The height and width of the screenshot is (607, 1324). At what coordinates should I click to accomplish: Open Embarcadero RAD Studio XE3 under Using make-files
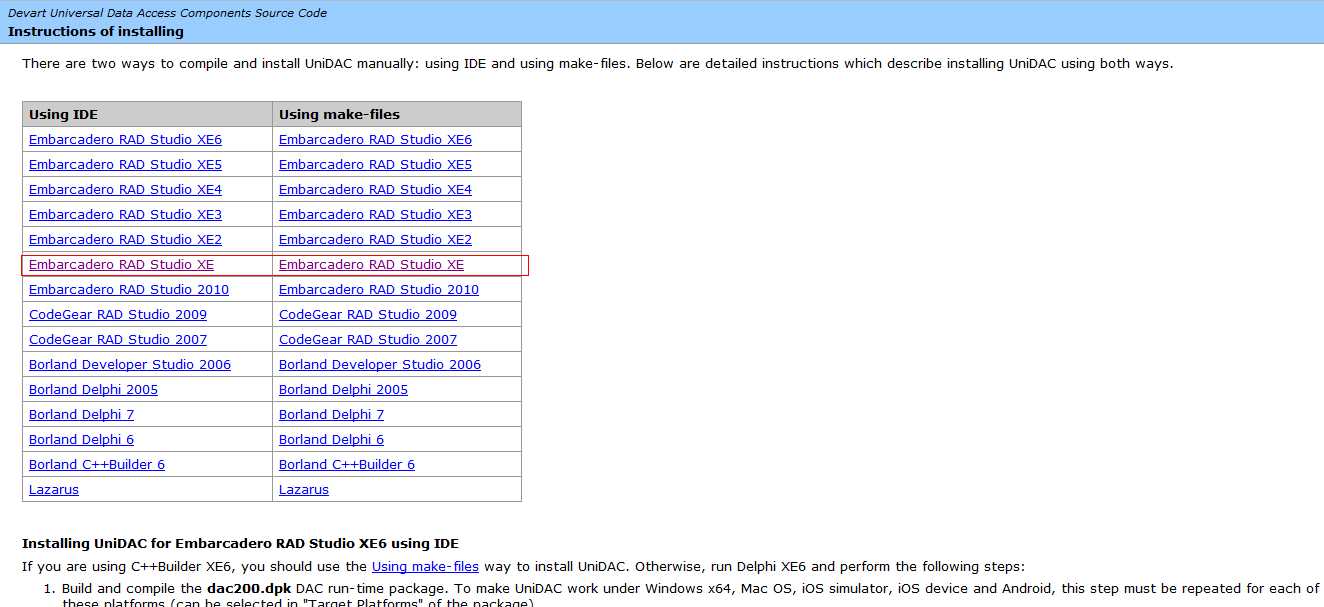click(375, 215)
